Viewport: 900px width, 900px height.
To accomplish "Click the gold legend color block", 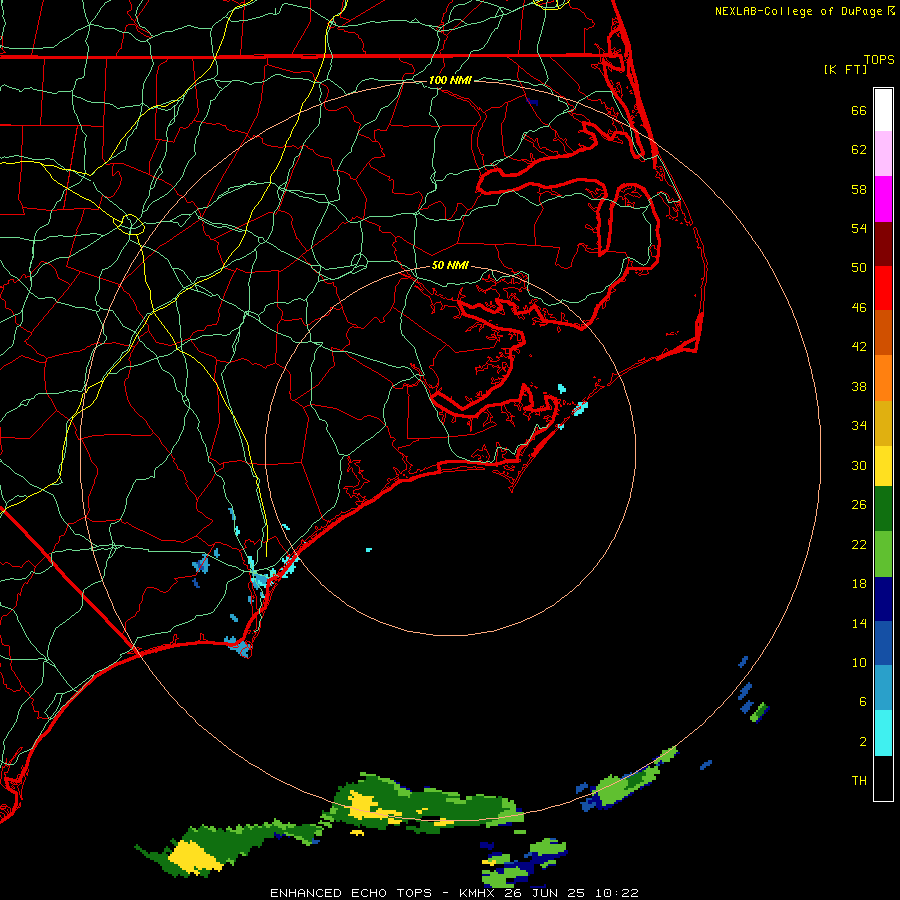I will pyautogui.click(x=883, y=423).
